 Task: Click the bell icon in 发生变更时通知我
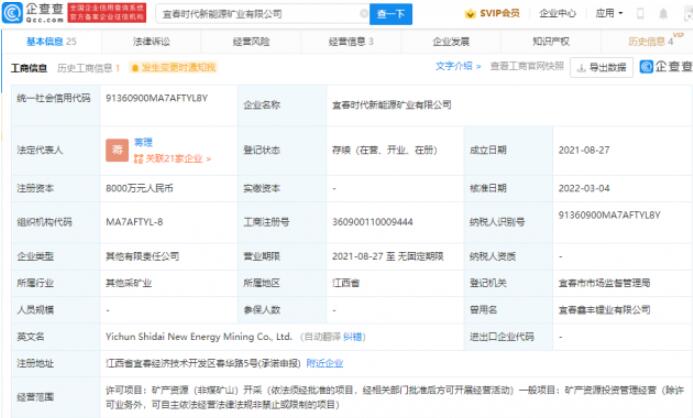[x=135, y=68]
